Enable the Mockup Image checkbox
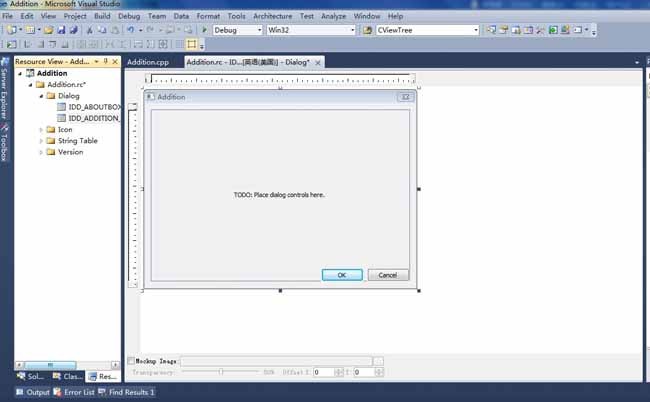Screen dimensions: 650x402 coord(131,361)
